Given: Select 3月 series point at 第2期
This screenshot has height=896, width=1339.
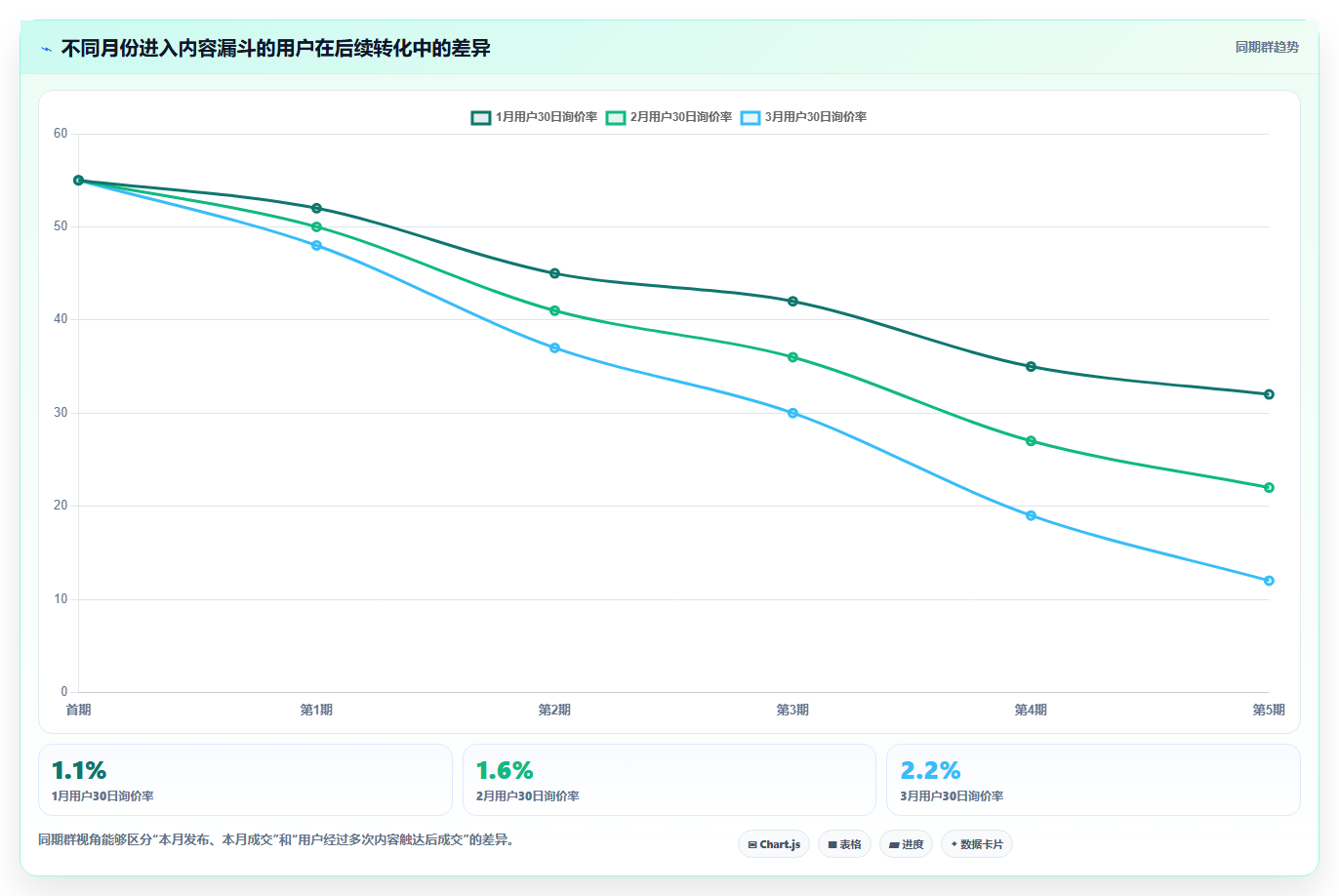Looking at the screenshot, I should click(554, 347).
